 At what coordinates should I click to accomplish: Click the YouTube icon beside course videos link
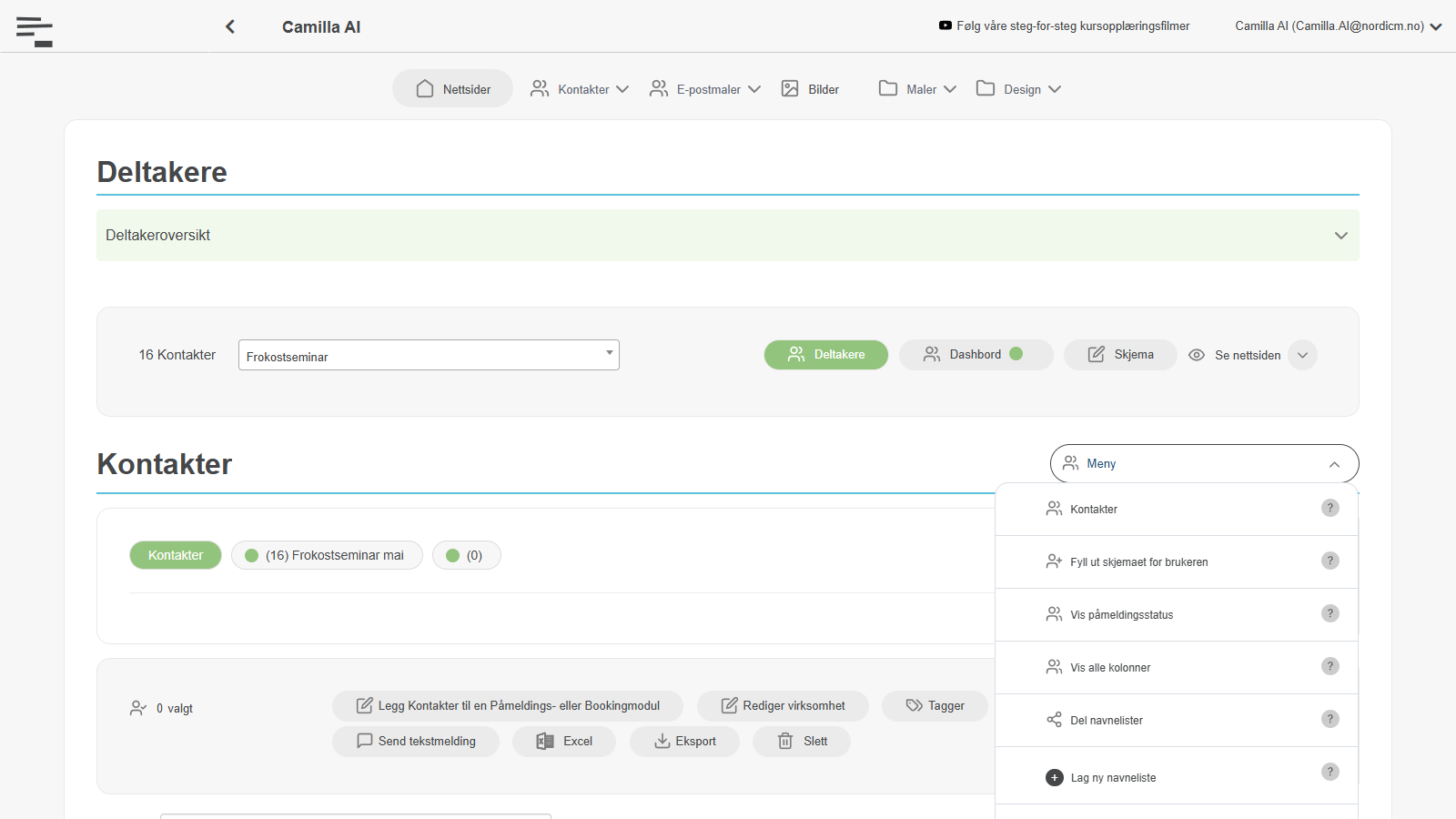945,25
